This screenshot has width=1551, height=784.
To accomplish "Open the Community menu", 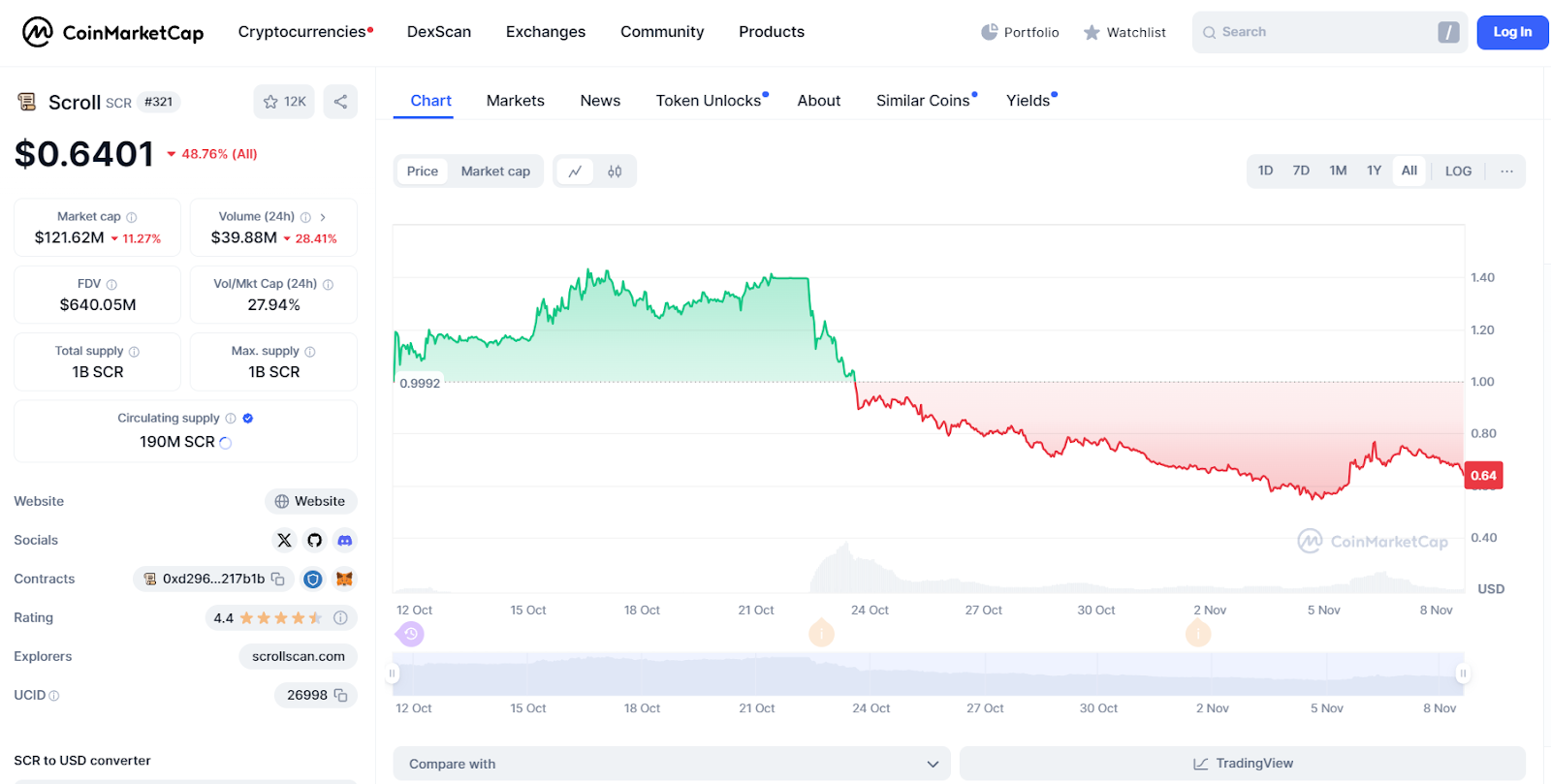I will point(662,32).
